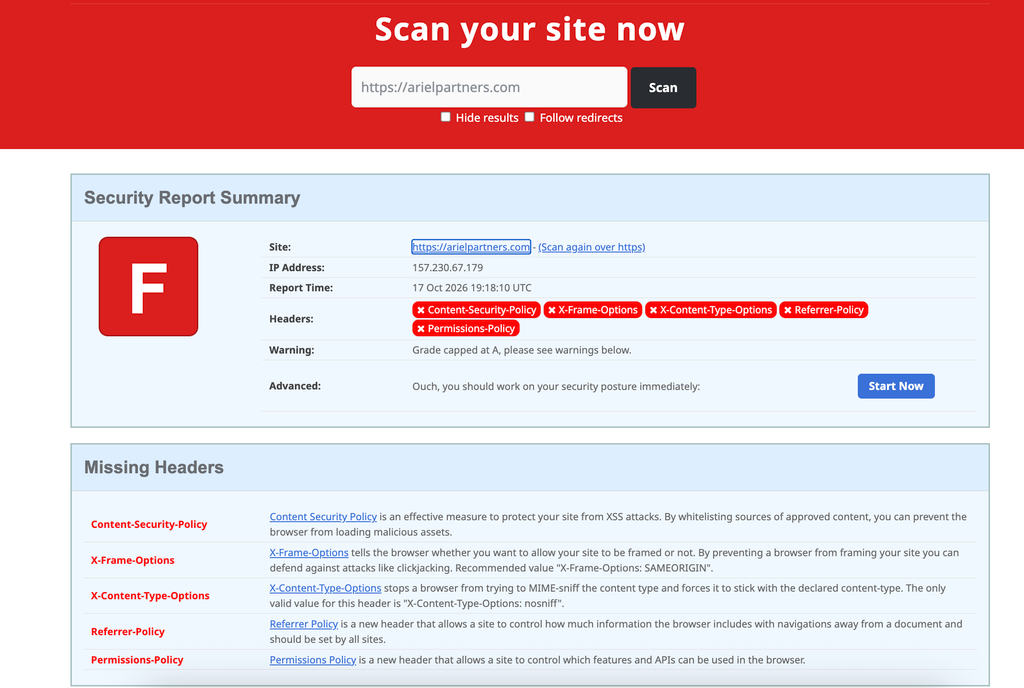Open the https://arielpartners.com site link
The height and width of the screenshot is (688, 1024).
(471, 247)
